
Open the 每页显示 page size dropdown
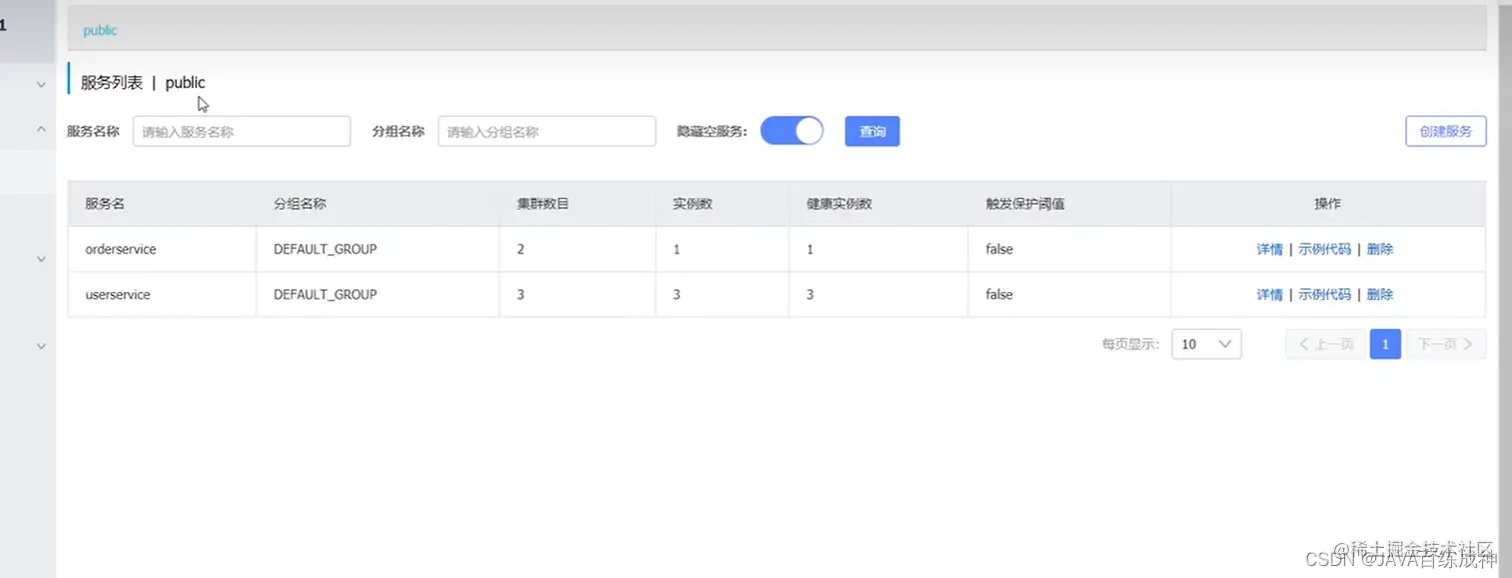point(1206,343)
